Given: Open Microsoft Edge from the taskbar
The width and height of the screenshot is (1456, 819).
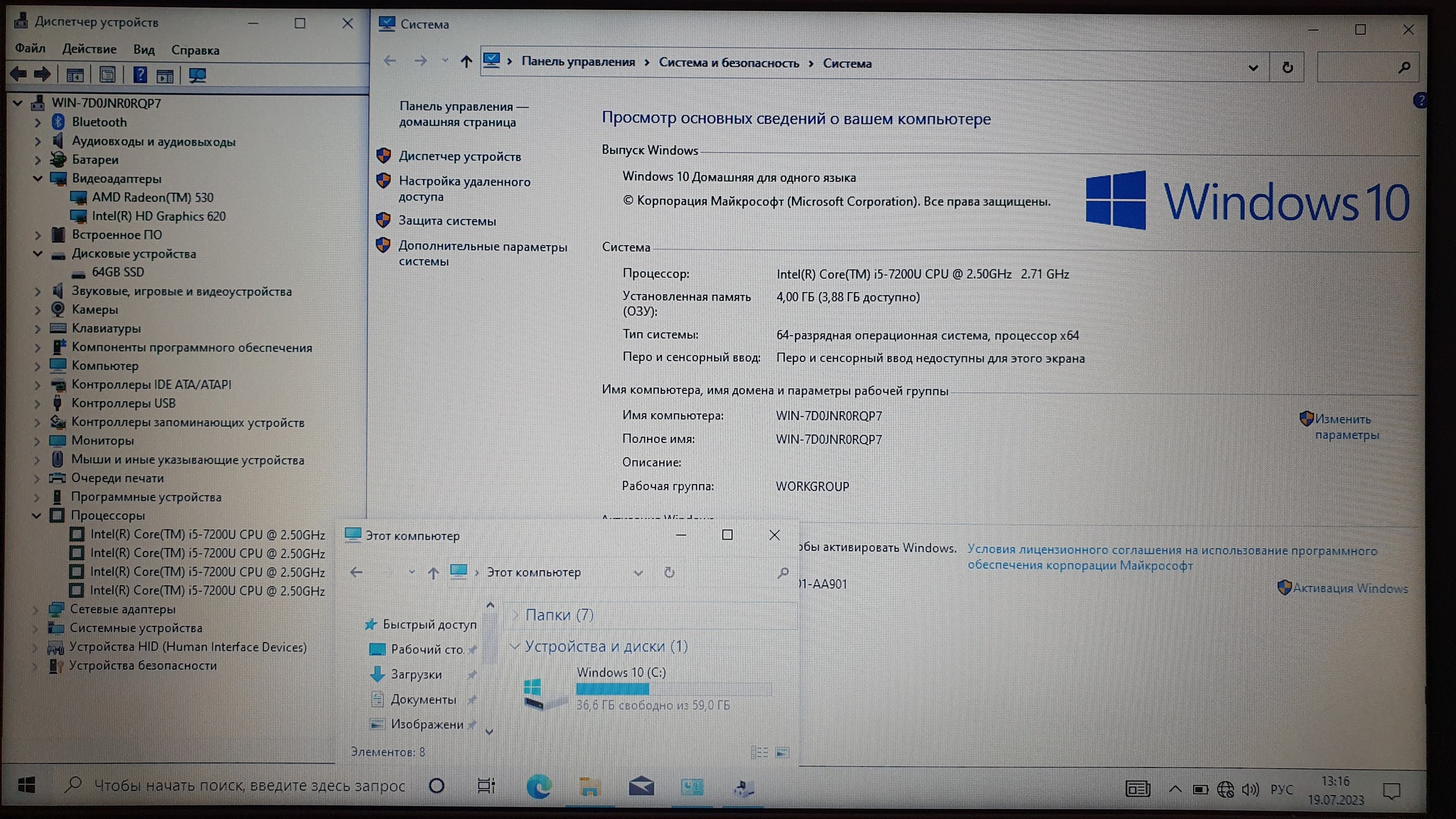Looking at the screenshot, I should click(x=538, y=786).
